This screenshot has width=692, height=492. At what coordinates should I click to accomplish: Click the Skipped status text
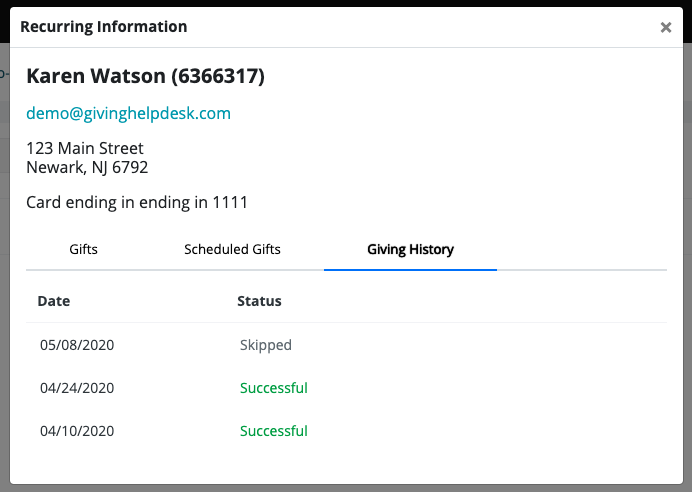click(x=266, y=345)
